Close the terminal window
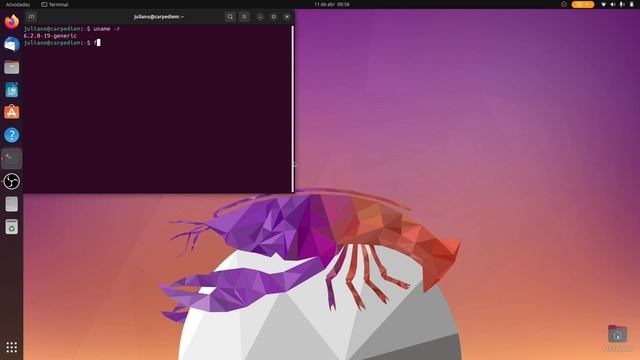The width and height of the screenshot is (640, 360). coord(287,17)
